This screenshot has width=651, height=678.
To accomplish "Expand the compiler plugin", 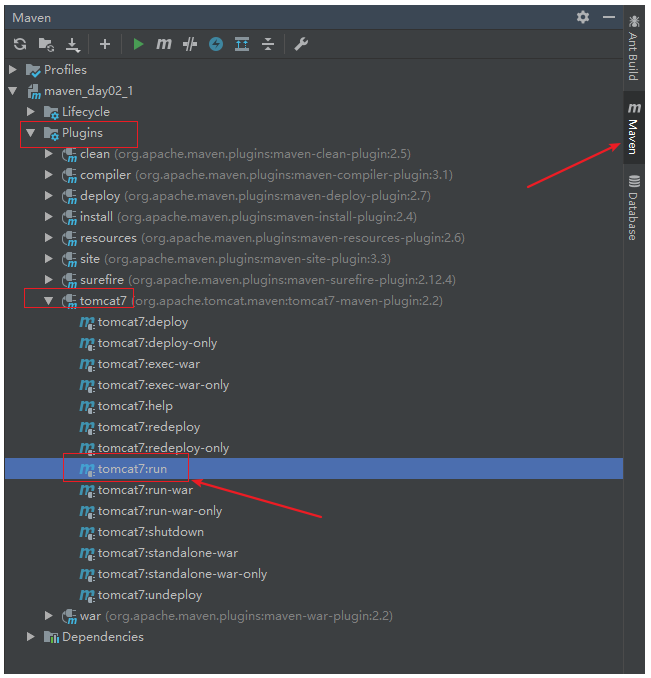I will (49, 175).
